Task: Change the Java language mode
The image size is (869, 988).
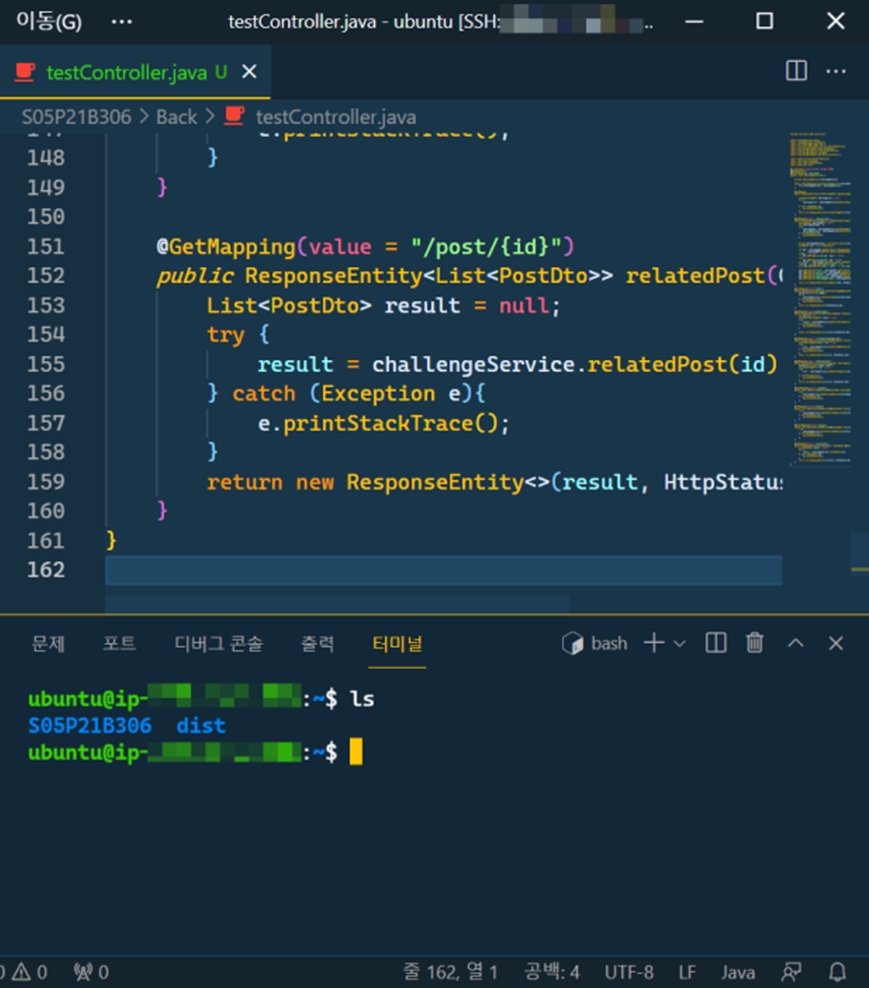Action: click(x=738, y=971)
